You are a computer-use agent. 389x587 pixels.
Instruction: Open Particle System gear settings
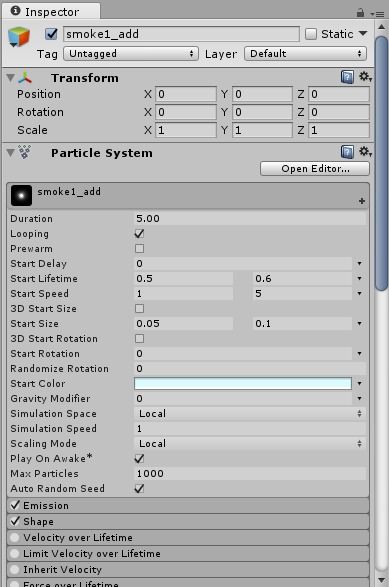point(365,152)
